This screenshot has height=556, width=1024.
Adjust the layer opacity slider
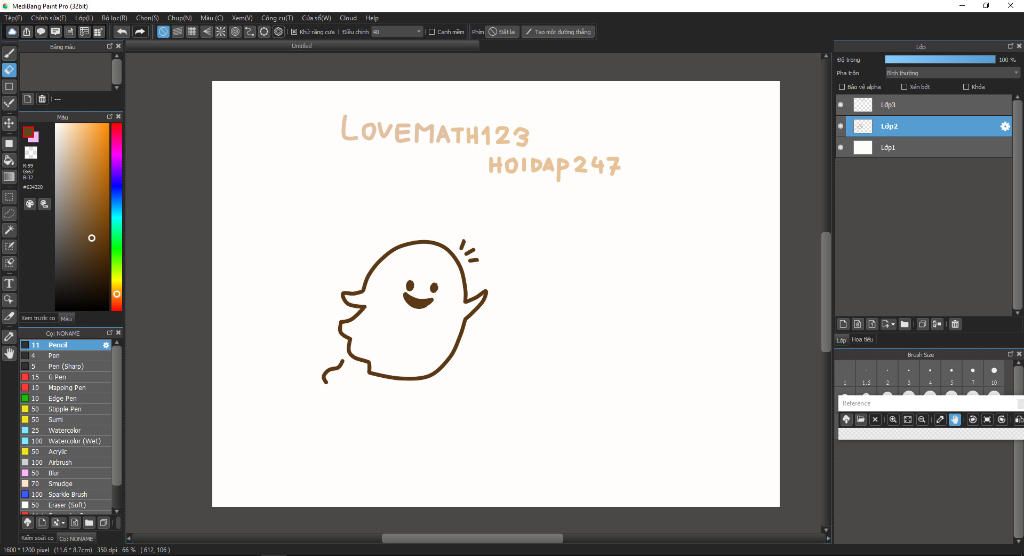coord(939,59)
